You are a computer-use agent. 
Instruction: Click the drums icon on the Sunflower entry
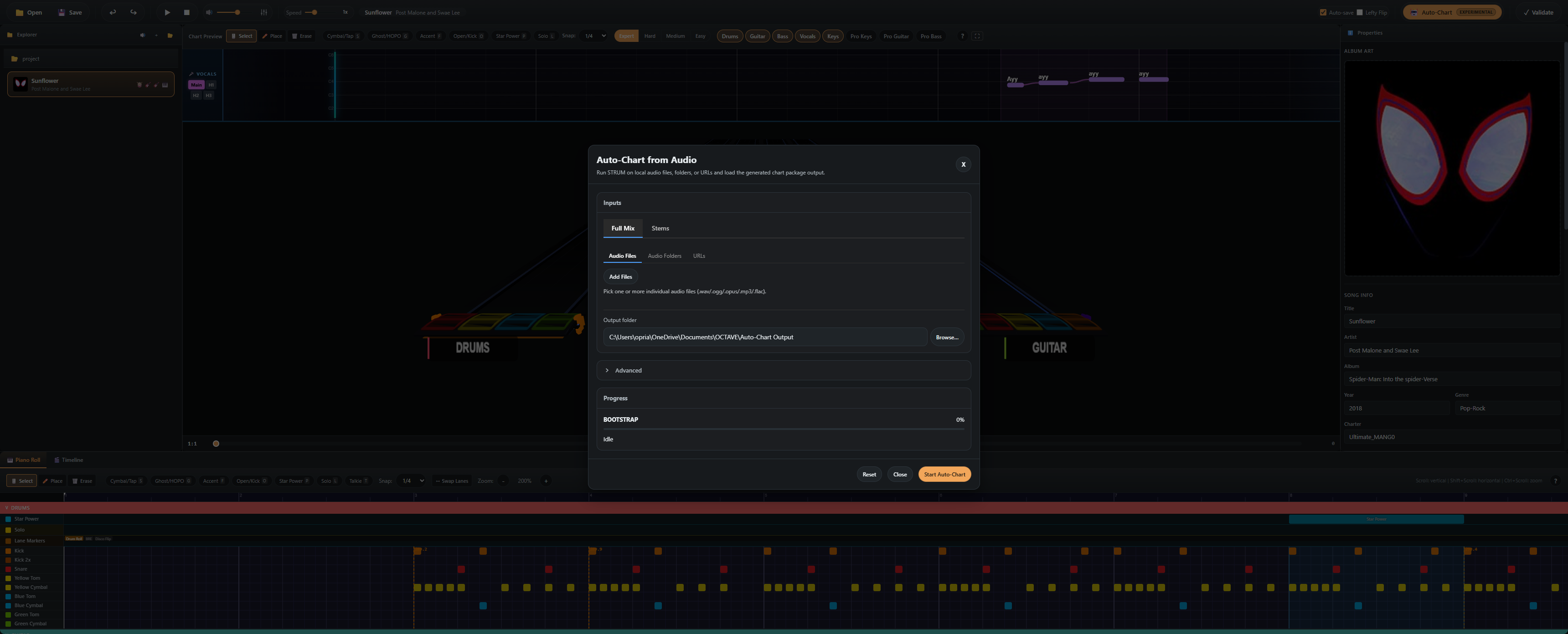(139, 85)
